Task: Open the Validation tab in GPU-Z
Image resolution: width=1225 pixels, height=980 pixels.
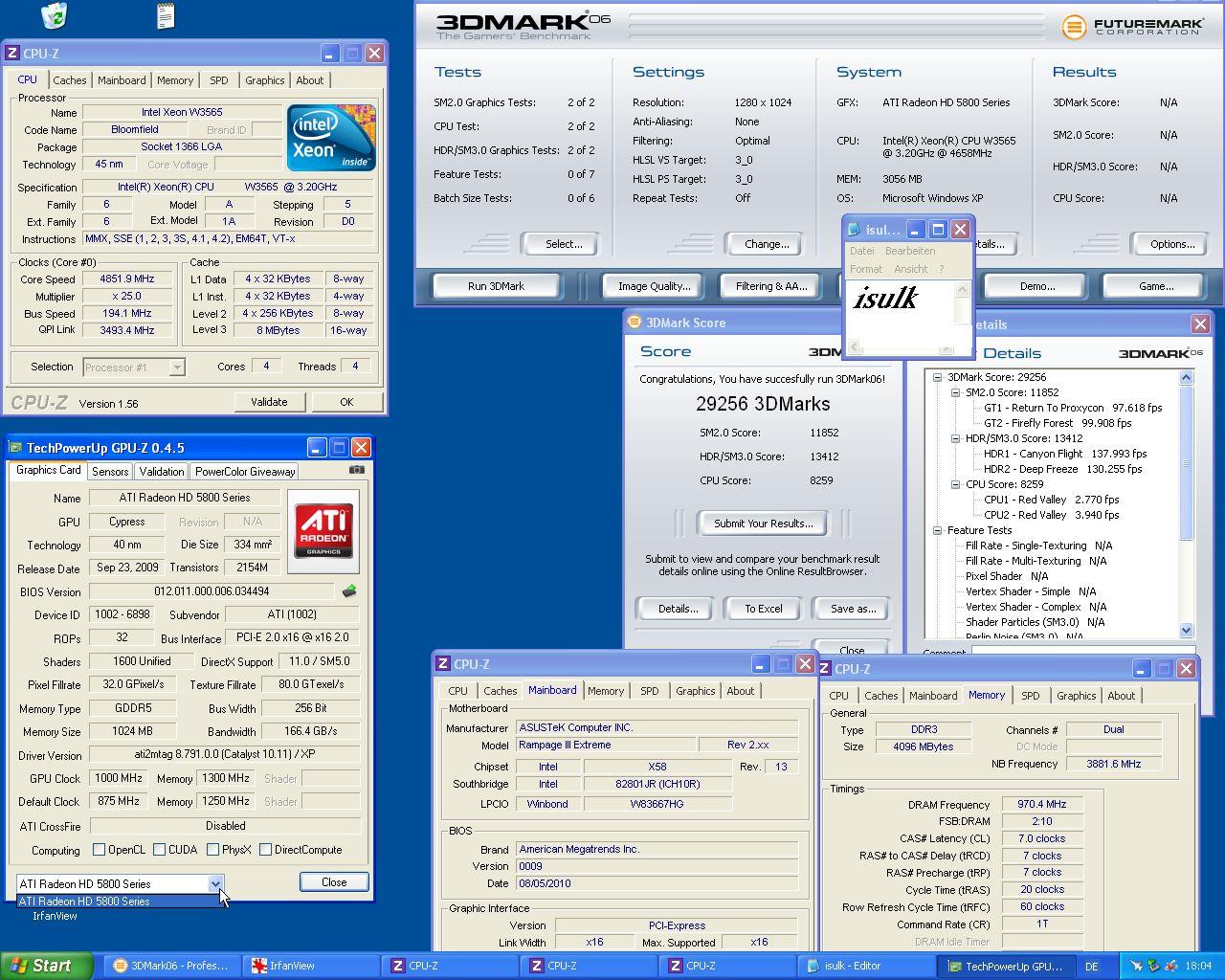Action: [162, 472]
